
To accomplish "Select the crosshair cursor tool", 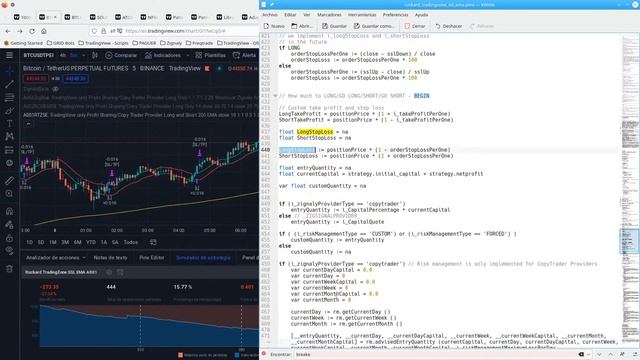I will [9, 71].
